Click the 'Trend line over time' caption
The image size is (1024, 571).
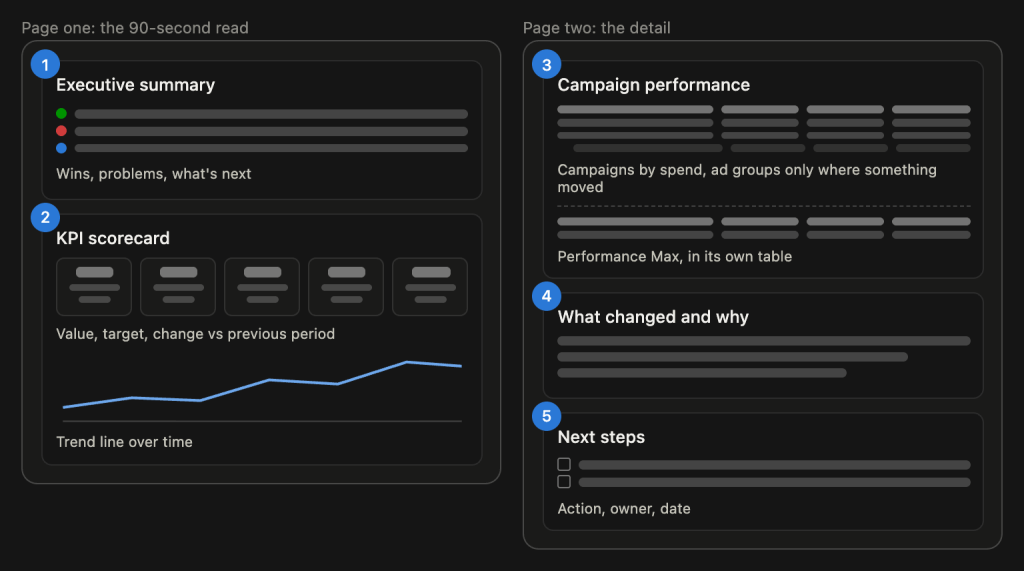pyautogui.click(x=124, y=442)
